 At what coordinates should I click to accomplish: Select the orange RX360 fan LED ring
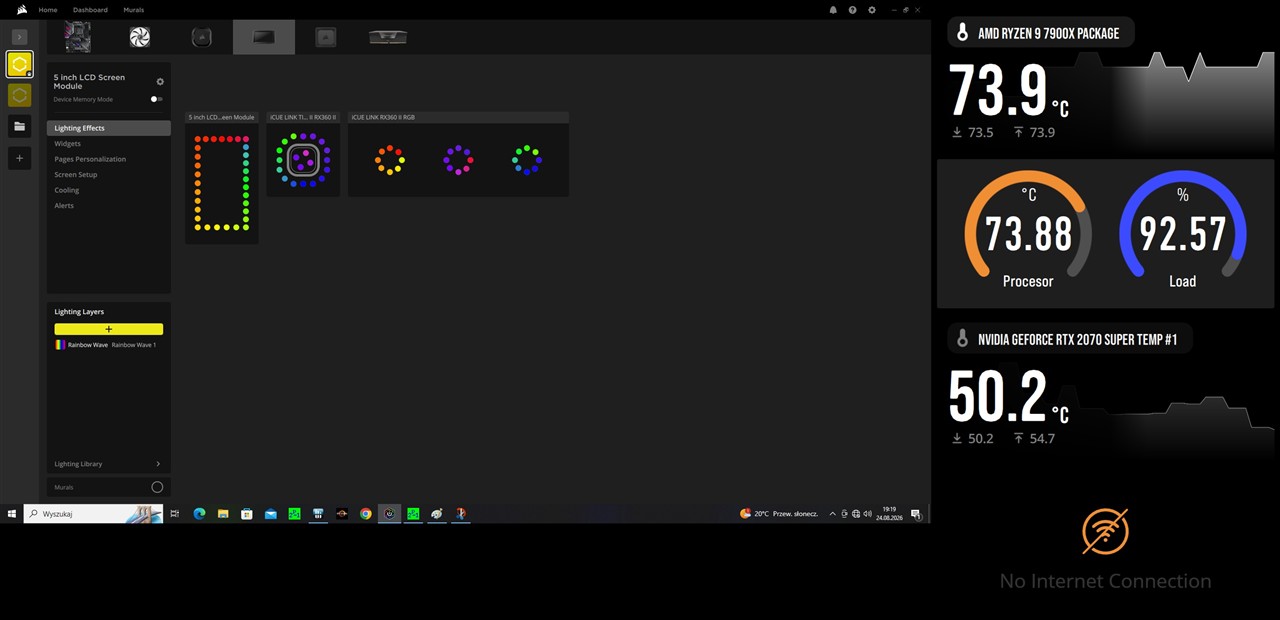[390, 160]
